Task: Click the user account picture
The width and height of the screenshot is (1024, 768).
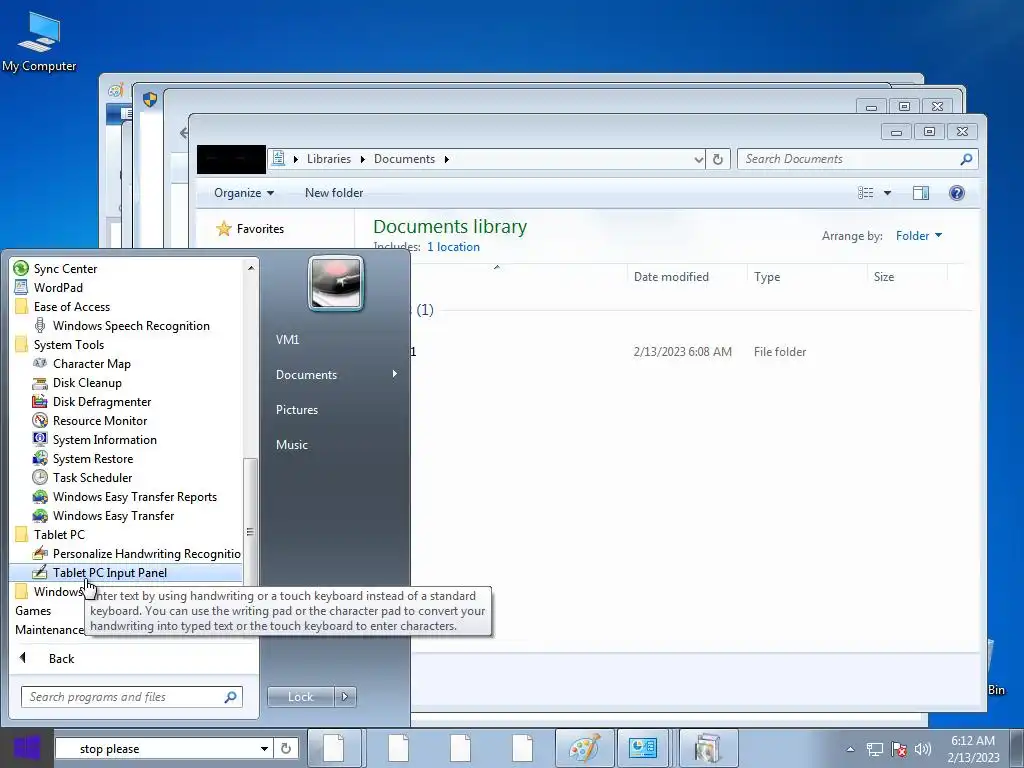Action: point(336,283)
